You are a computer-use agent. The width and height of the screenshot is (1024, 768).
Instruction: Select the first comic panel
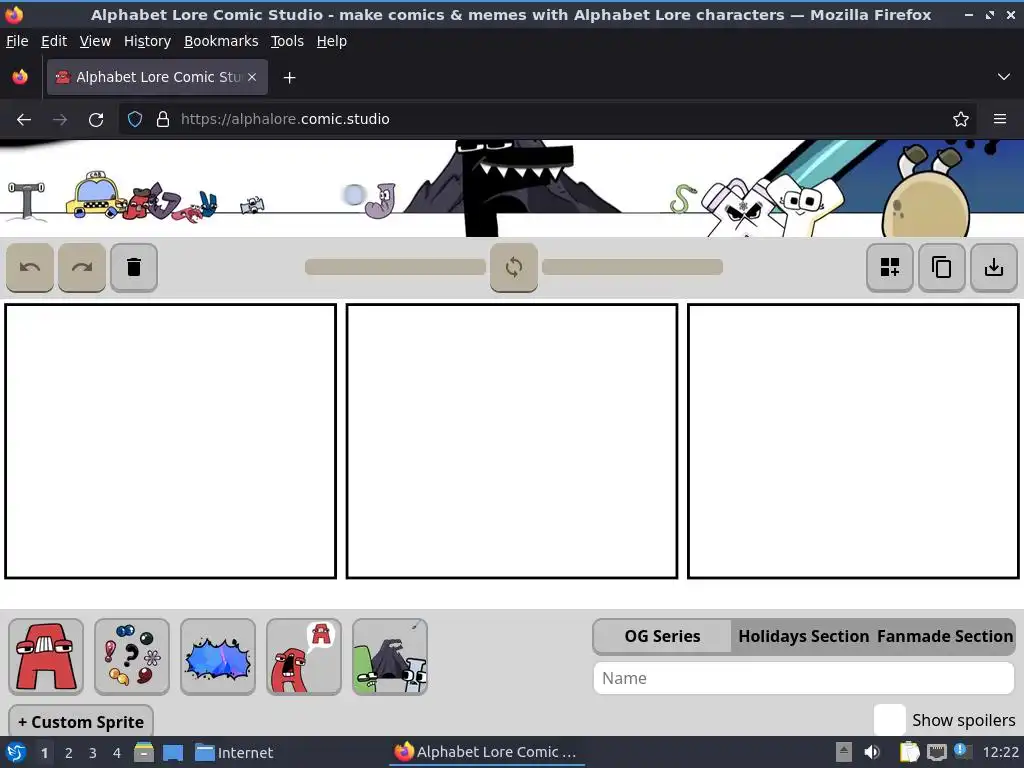170,441
